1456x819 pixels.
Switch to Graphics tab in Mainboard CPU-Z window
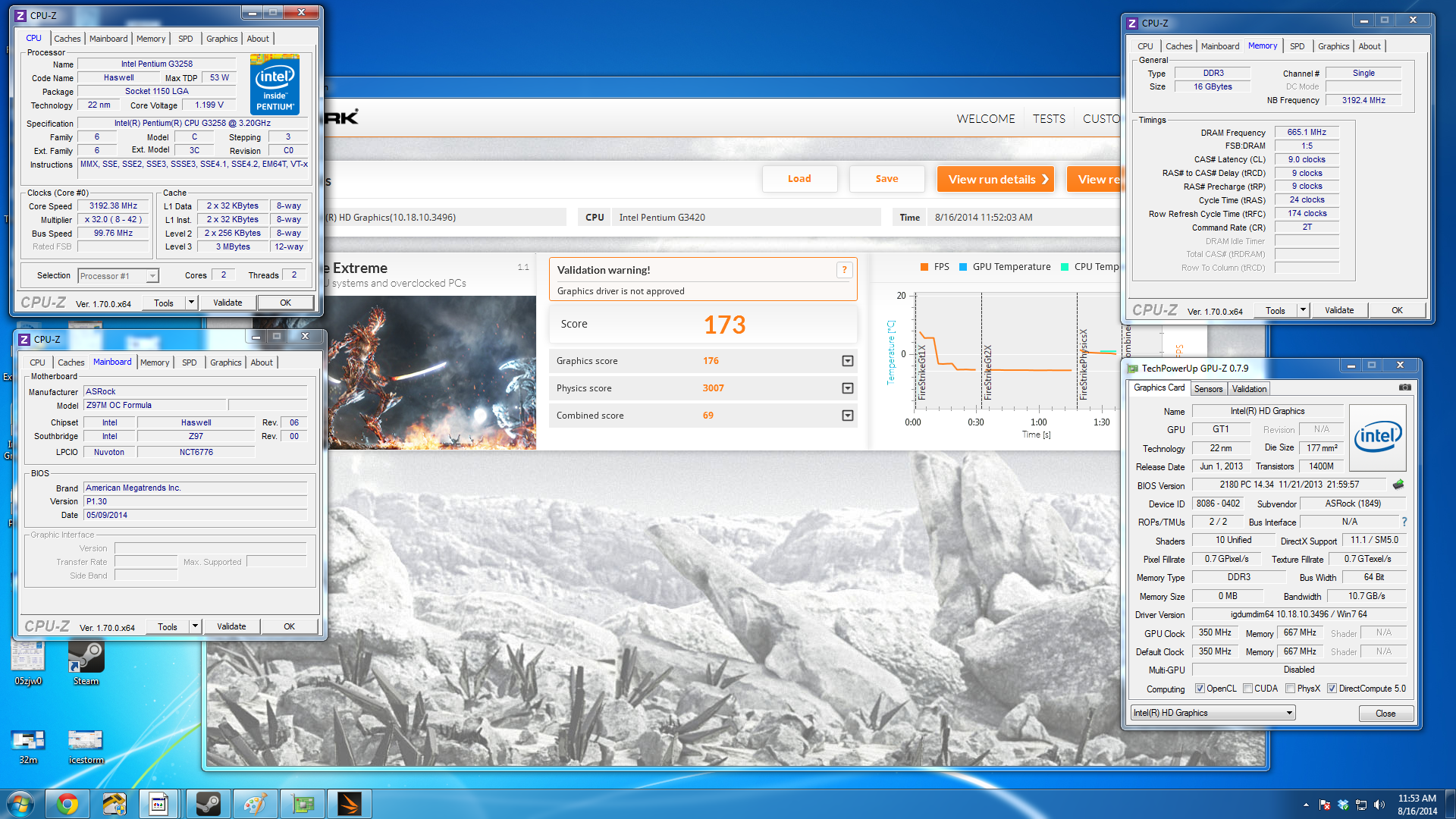pyautogui.click(x=226, y=362)
